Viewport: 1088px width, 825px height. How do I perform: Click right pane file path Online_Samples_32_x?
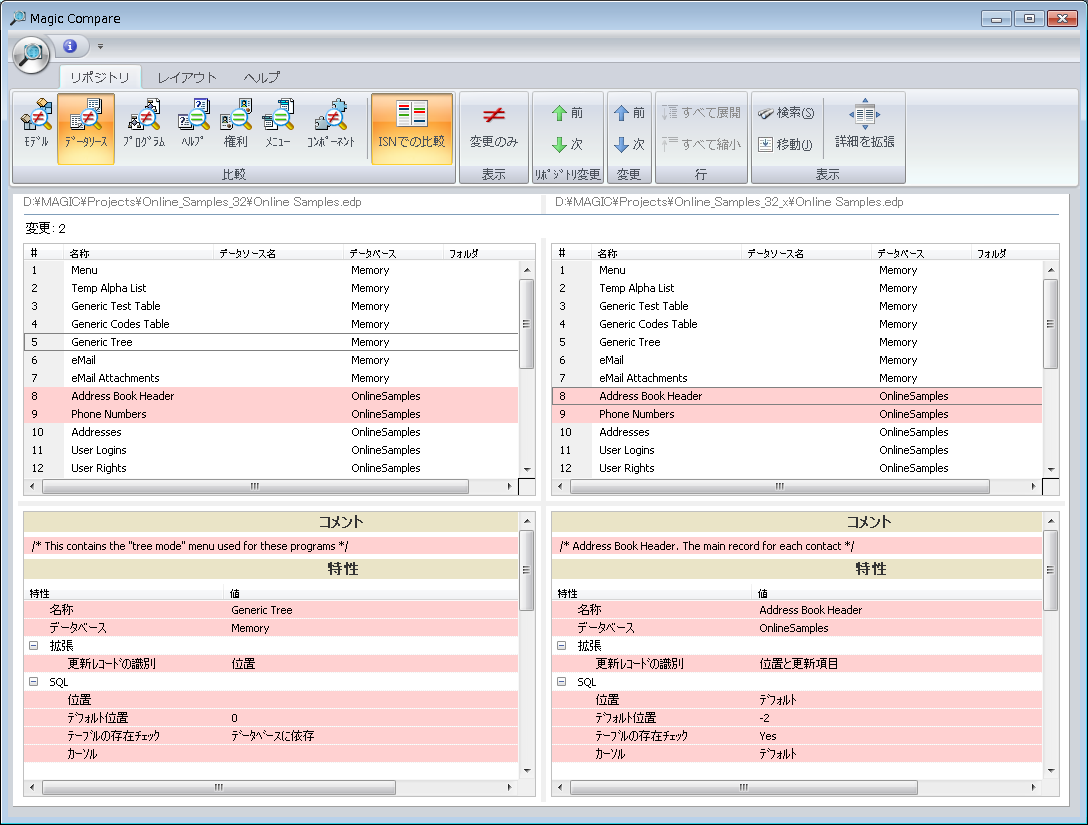[729, 202]
